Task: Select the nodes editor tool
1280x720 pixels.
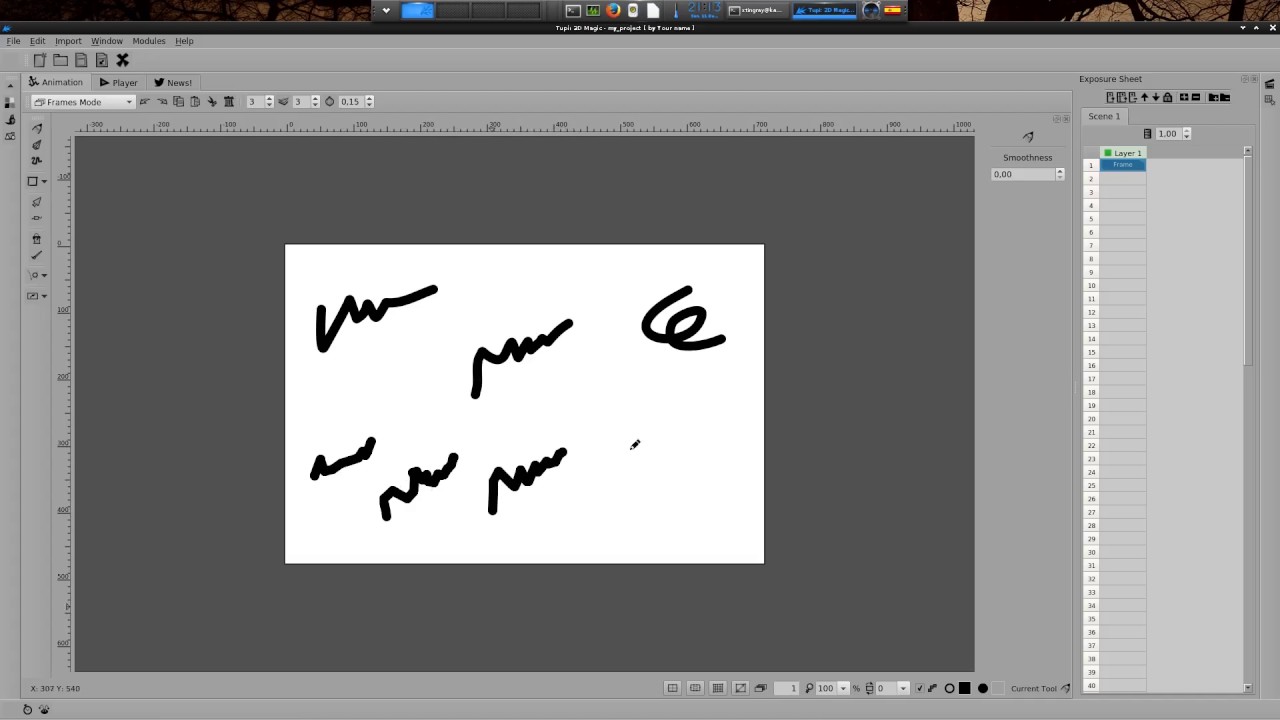Action: pos(36,218)
